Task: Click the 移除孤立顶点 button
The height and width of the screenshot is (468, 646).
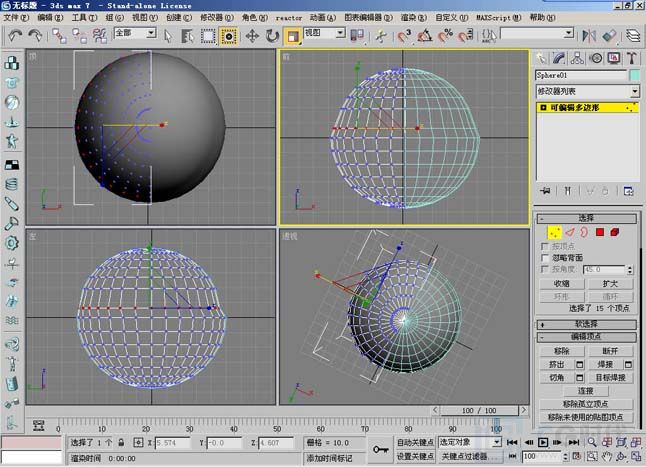Action: click(x=586, y=404)
